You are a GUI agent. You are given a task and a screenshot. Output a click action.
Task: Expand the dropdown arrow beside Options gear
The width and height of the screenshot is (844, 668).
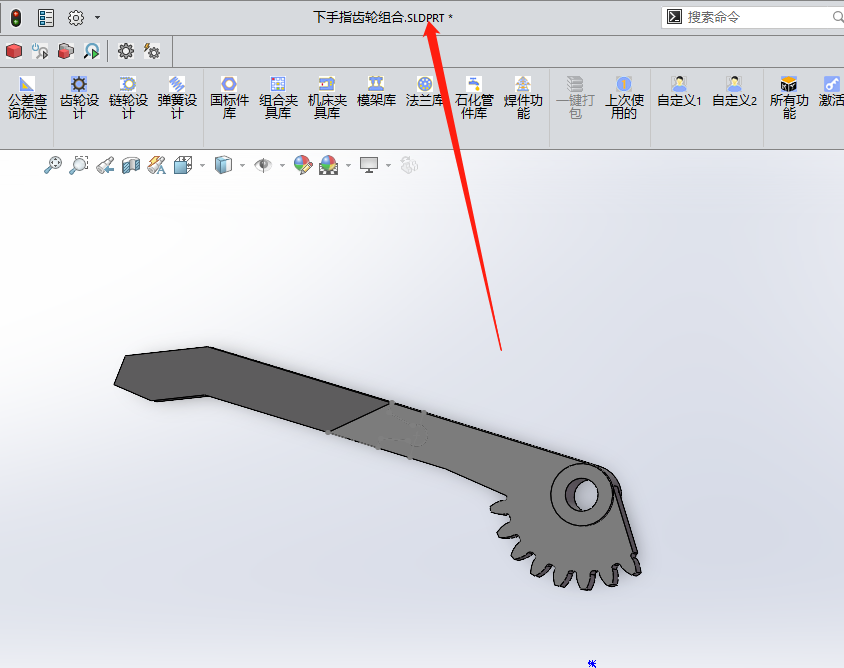click(97, 18)
